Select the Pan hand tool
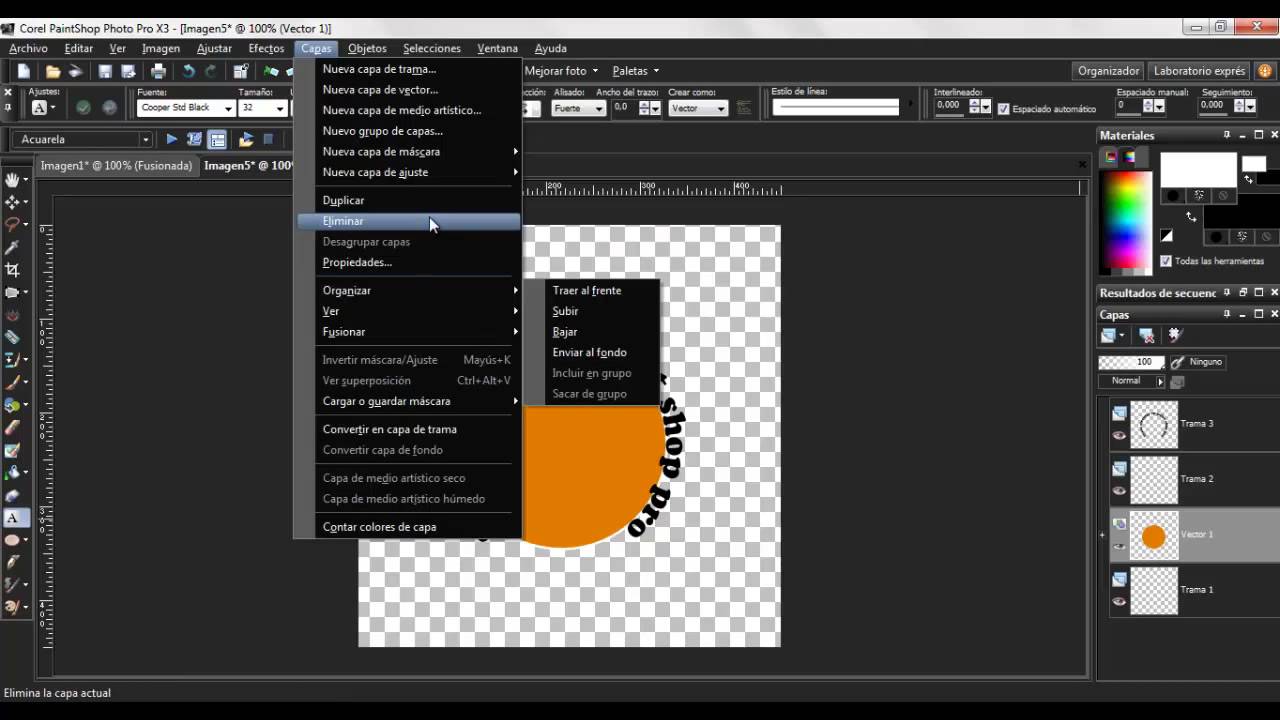This screenshot has height=720, width=1280. tap(13, 180)
